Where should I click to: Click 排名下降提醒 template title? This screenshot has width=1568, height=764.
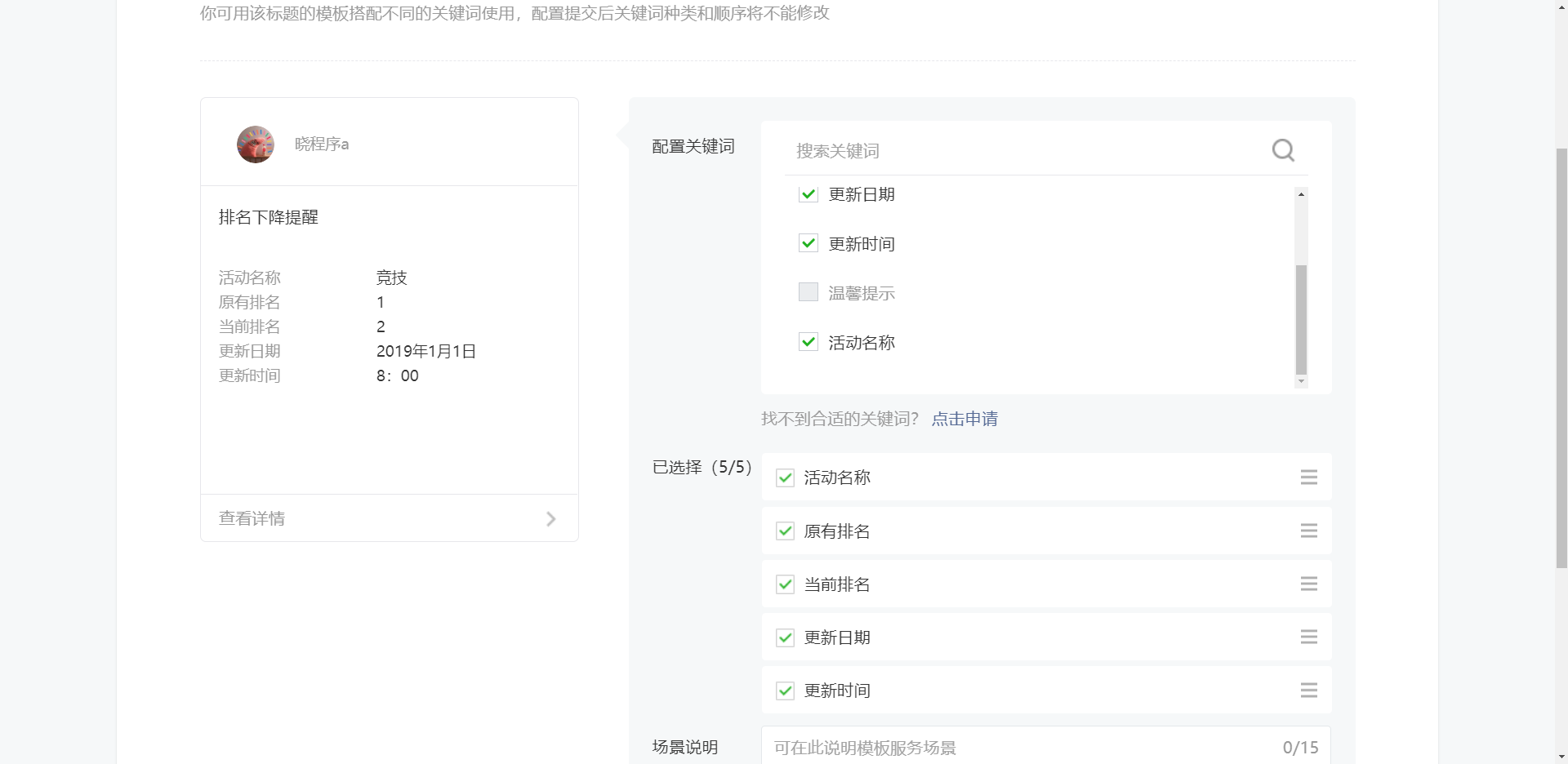tap(269, 217)
